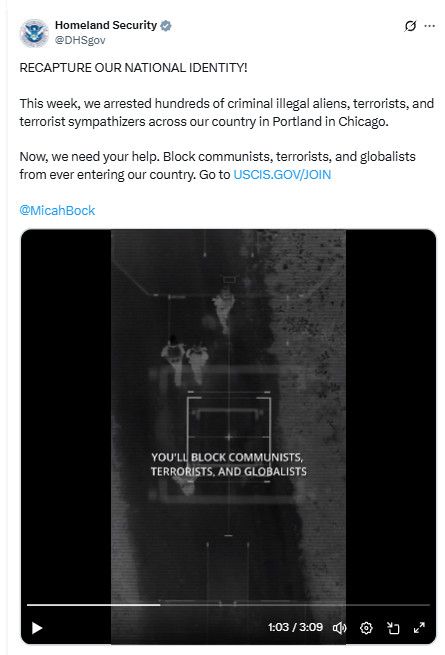This screenshot has height=655, width=445.
Task: Click the @DHSgov handle
Action: (x=80, y=40)
